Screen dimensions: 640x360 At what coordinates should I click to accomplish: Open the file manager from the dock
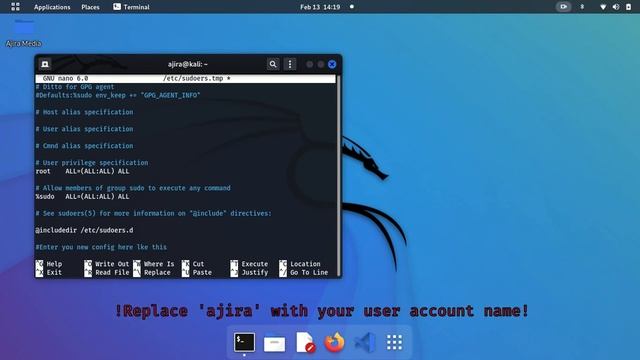click(x=274, y=343)
